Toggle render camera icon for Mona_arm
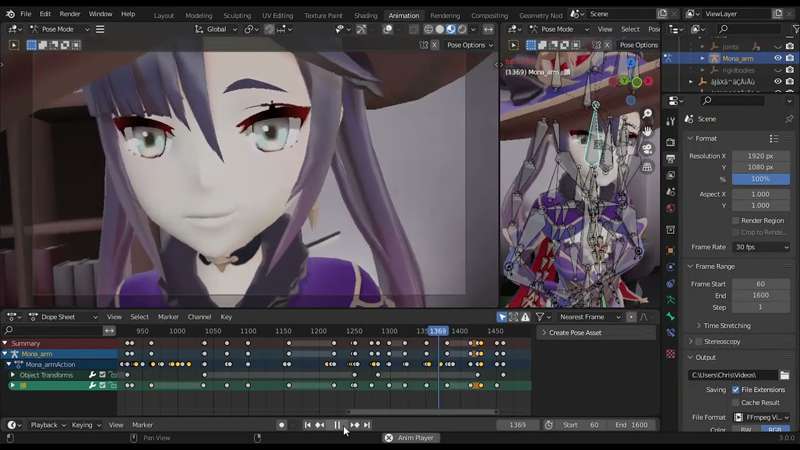This screenshot has height=450, width=800. pyautogui.click(x=790, y=58)
